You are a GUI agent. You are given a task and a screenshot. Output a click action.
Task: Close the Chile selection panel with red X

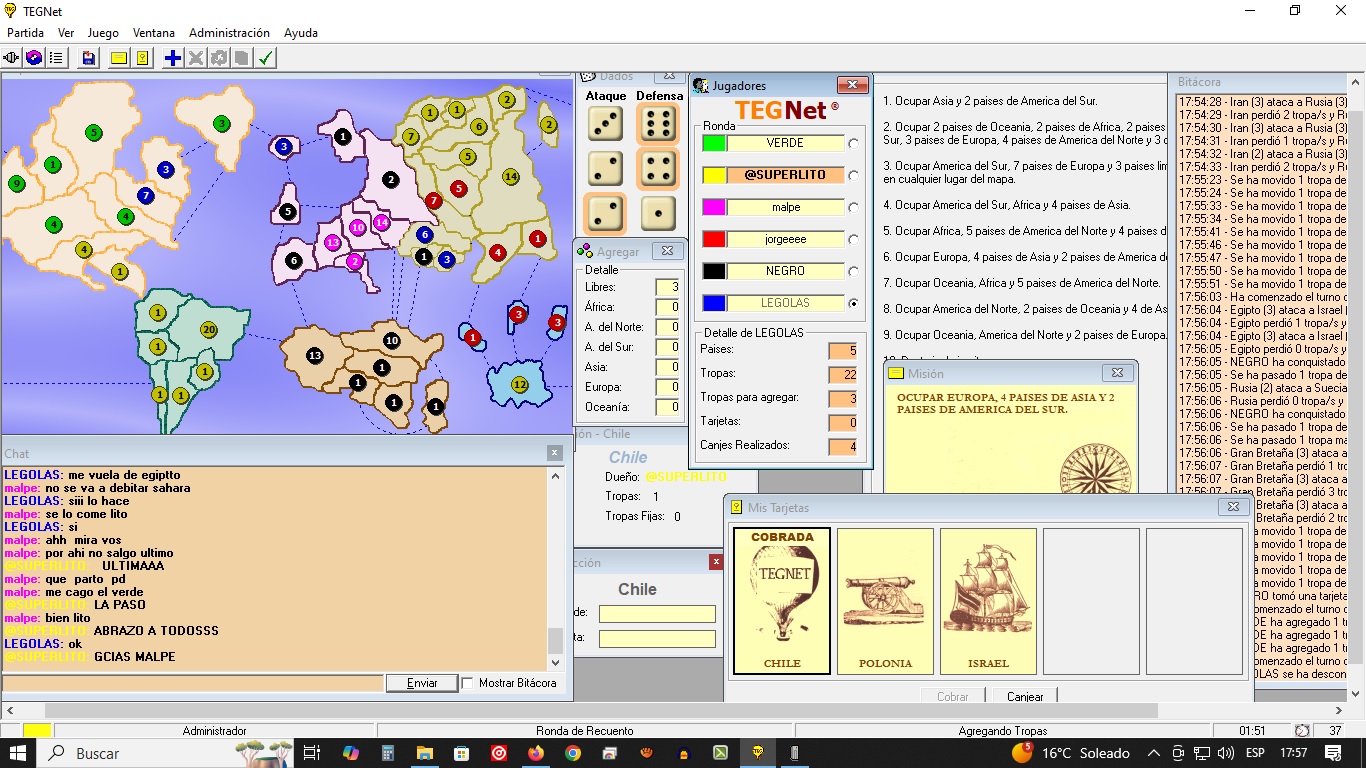(x=716, y=562)
